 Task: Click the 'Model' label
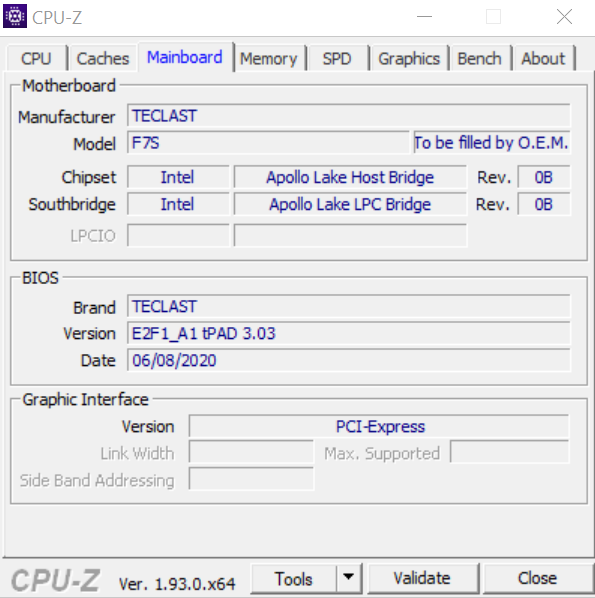pos(95,144)
